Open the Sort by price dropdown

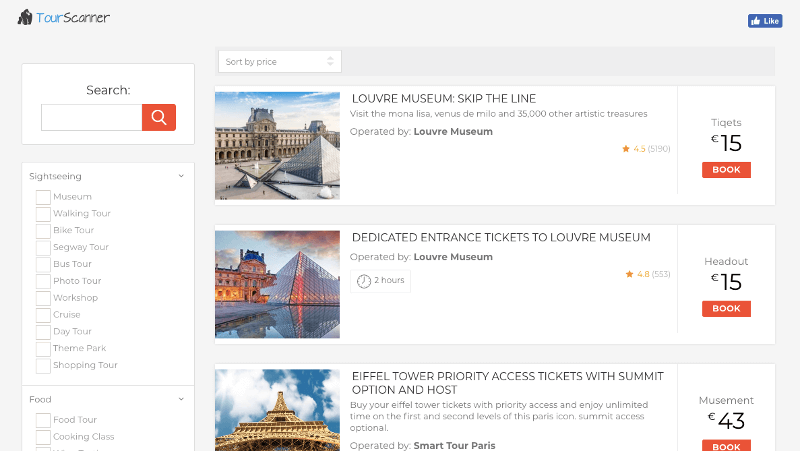280,62
